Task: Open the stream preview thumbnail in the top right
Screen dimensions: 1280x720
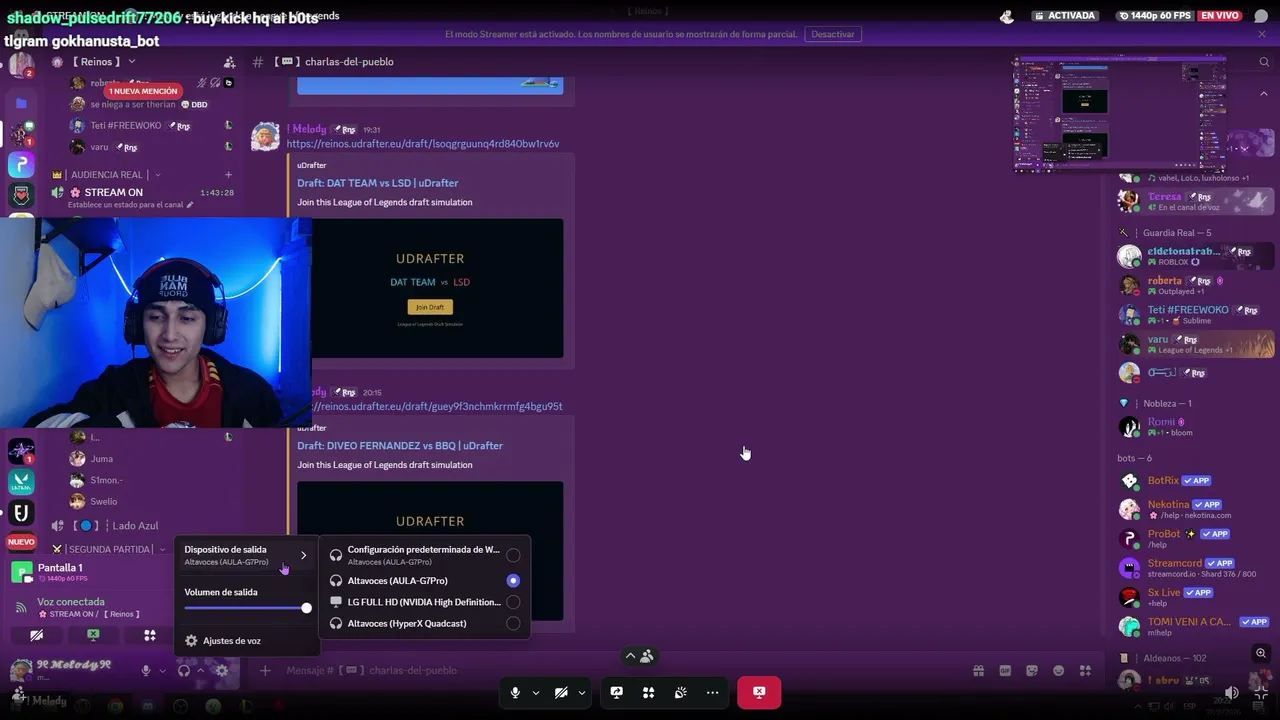Action: point(1120,113)
